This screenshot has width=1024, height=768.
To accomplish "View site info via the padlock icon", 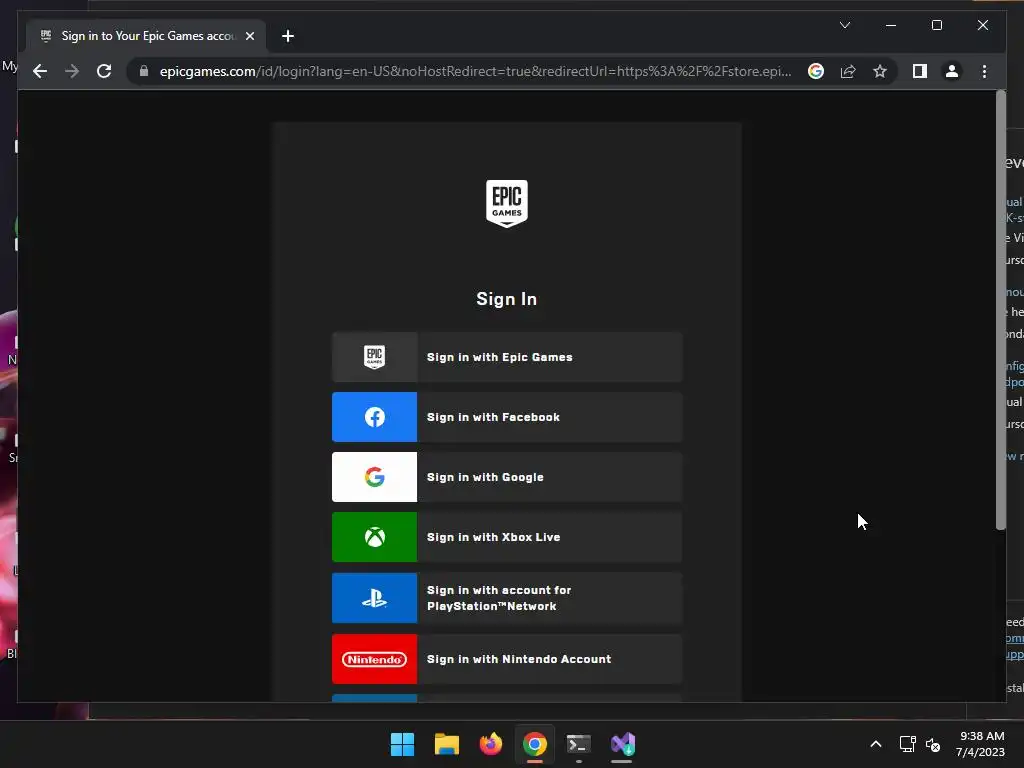I will (144, 71).
